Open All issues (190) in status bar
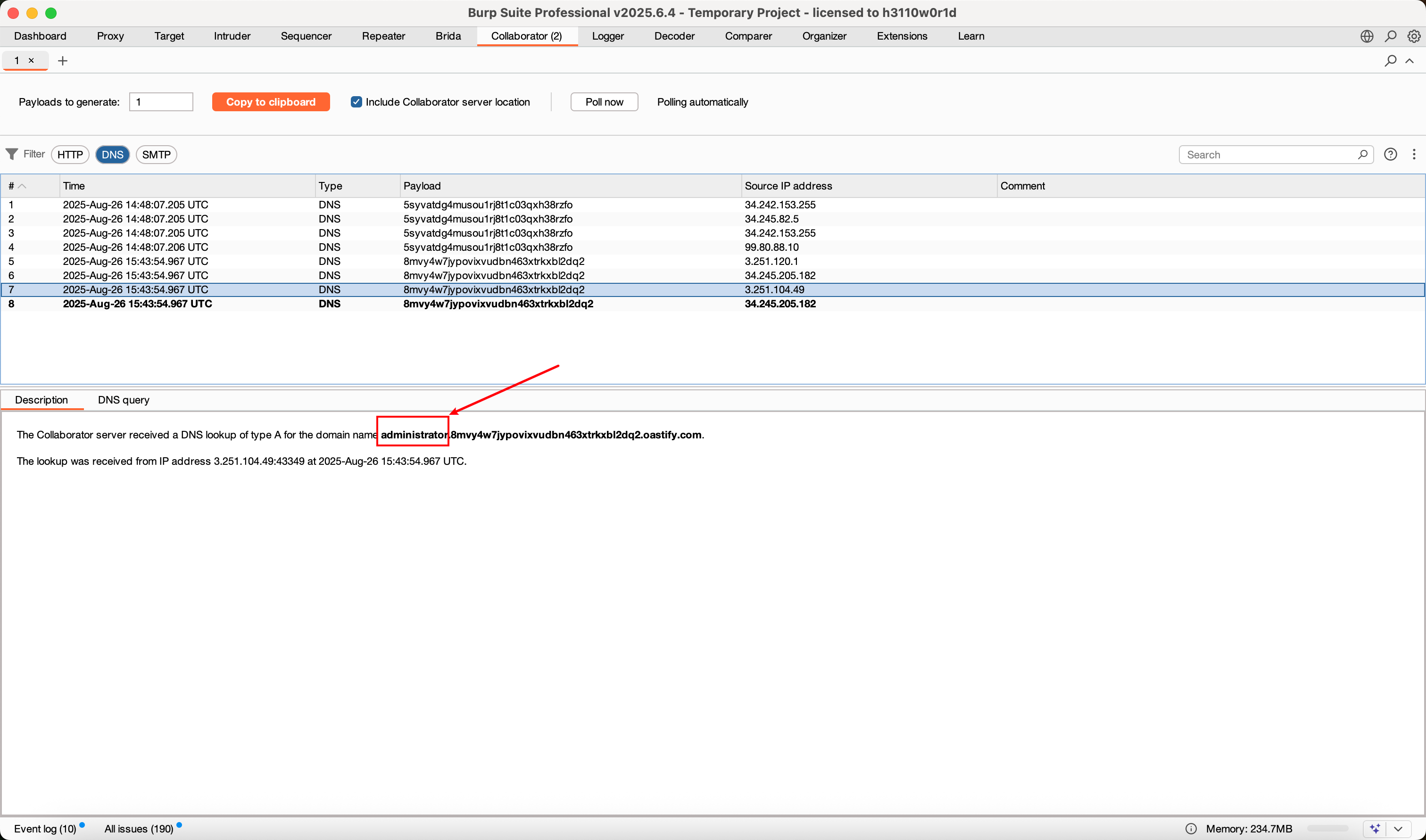 [139, 829]
